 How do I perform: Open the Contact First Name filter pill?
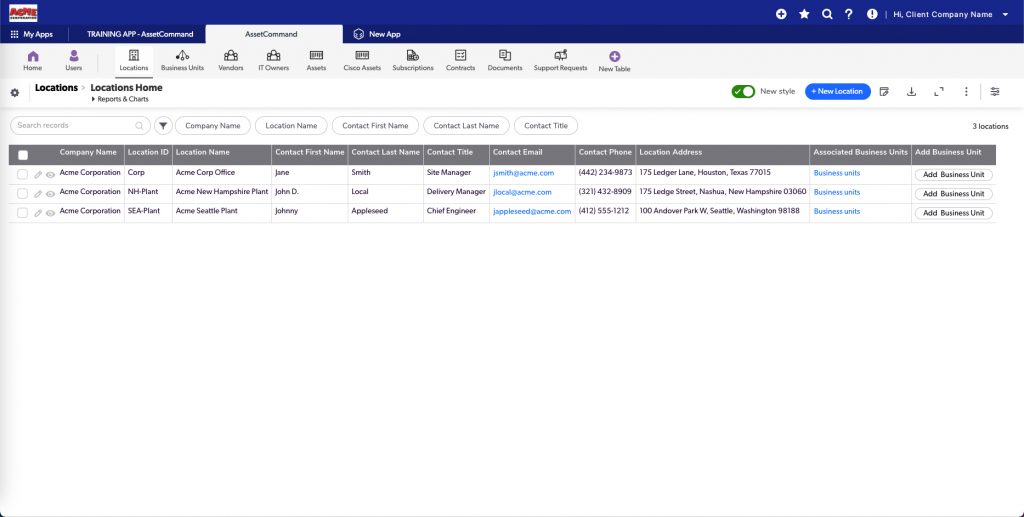tap(376, 126)
